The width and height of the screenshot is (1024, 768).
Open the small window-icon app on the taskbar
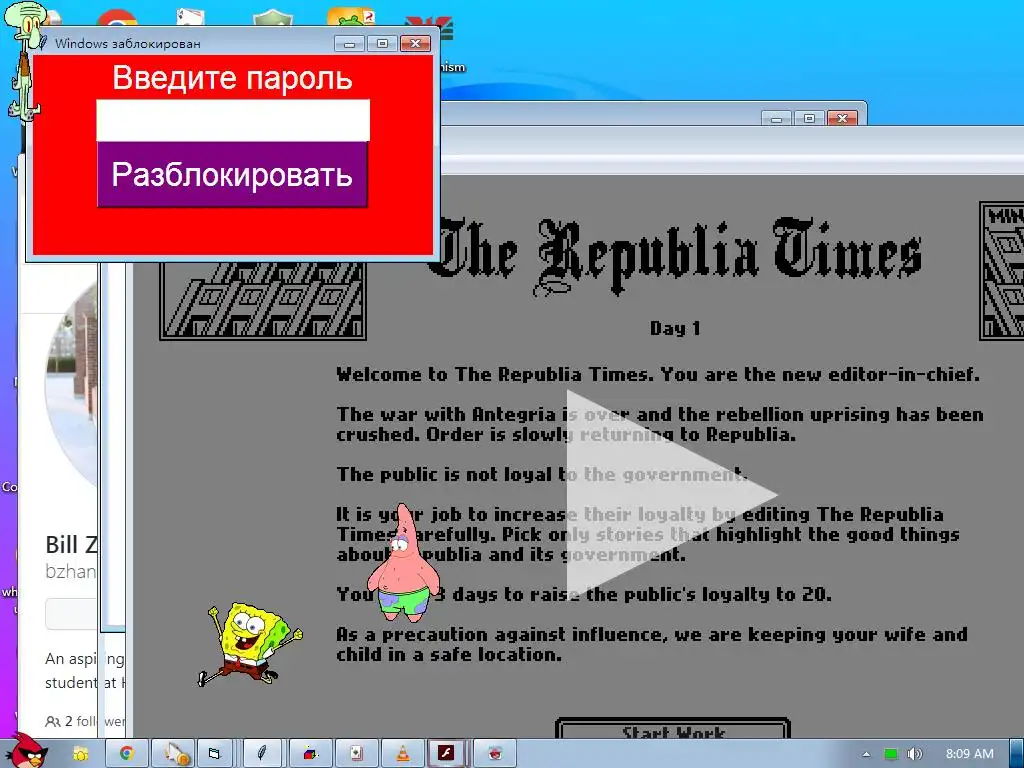[x=215, y=754]
